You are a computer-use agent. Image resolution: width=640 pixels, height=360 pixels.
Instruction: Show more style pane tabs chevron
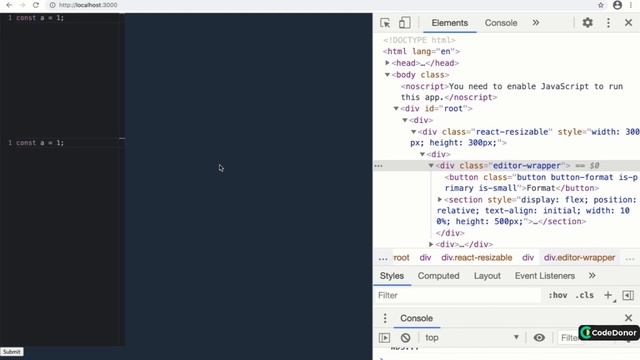592,276
